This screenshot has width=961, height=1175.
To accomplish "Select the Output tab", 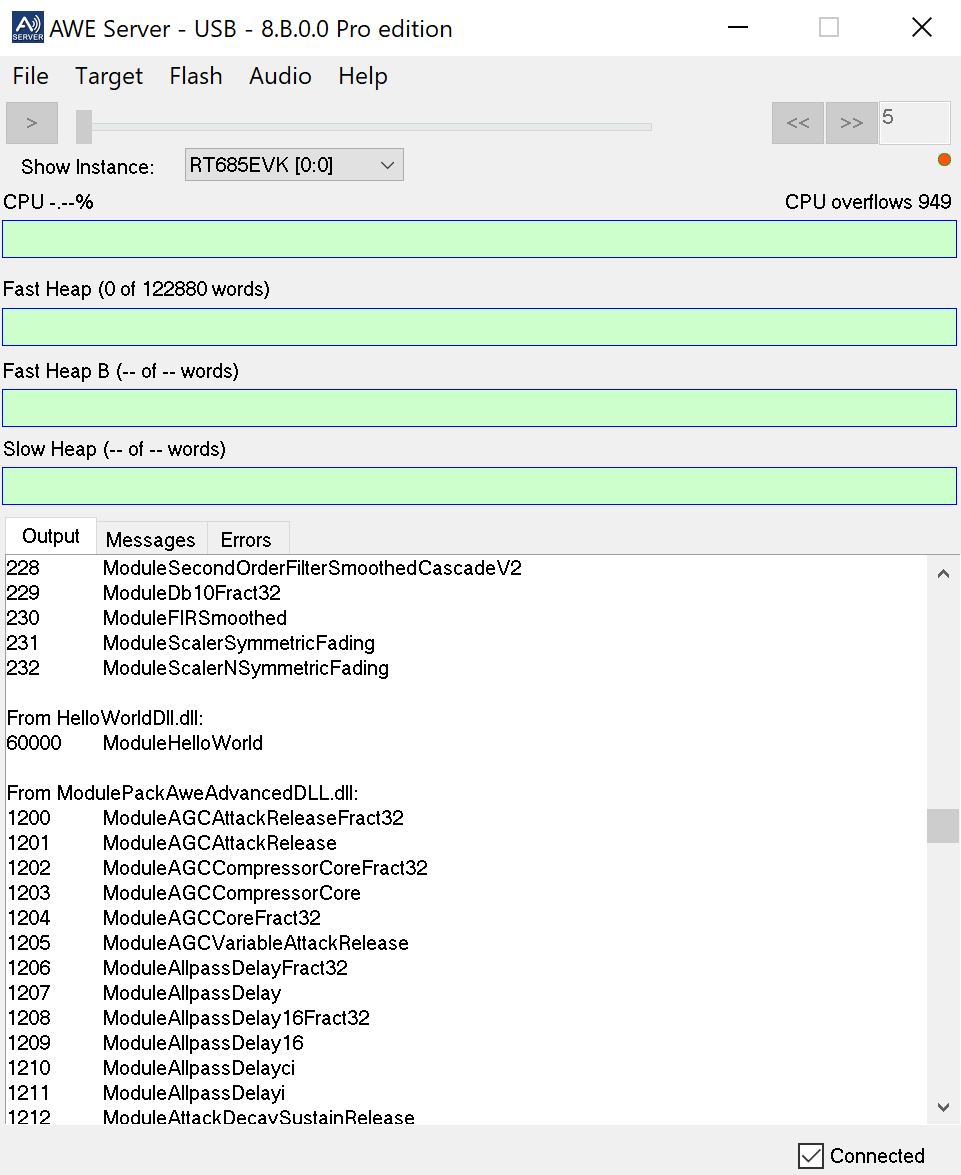I will coord(51,536).
